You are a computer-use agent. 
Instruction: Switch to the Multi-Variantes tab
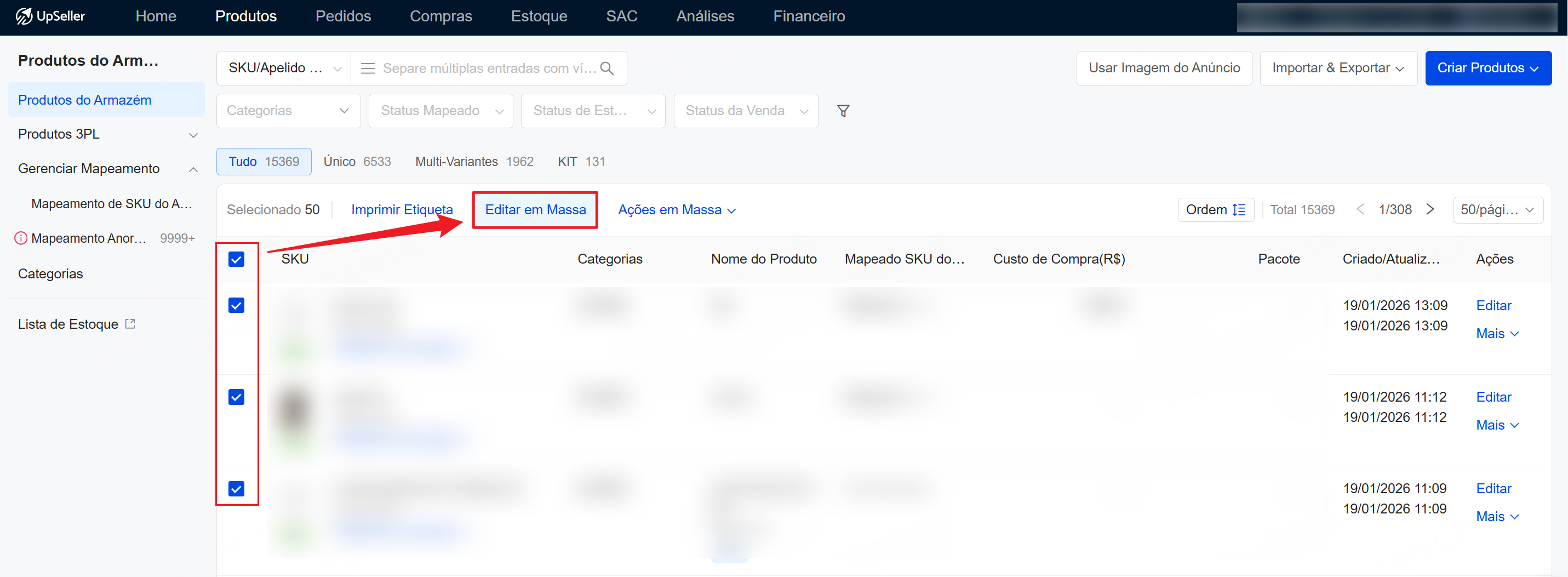[473, 162]
